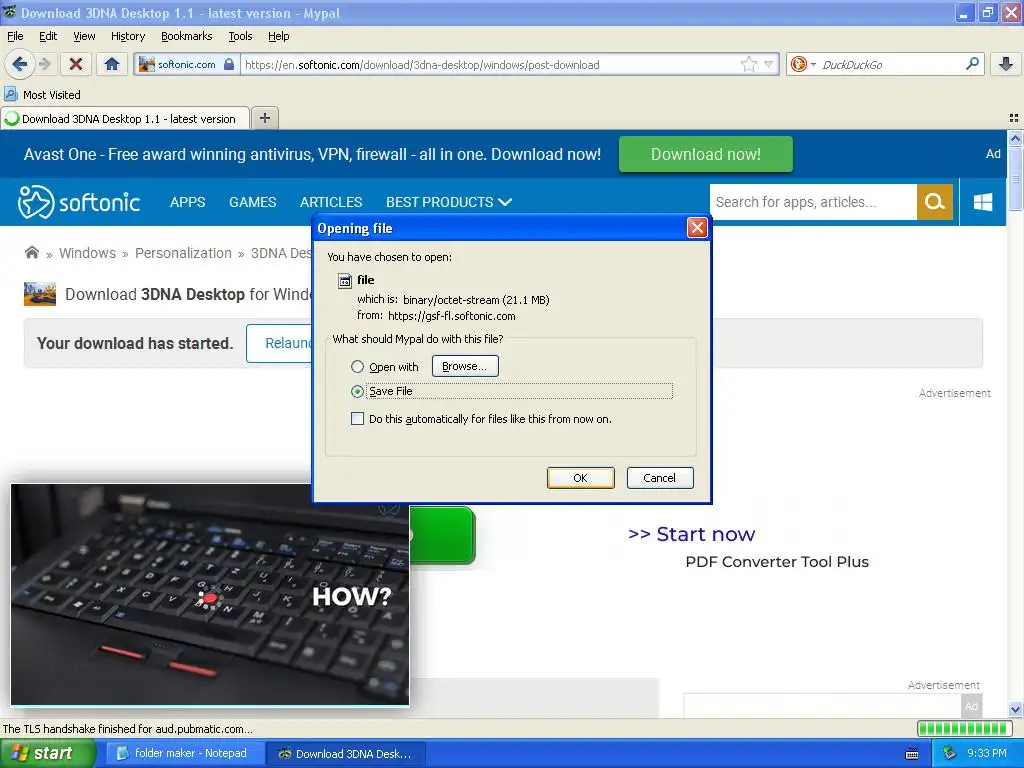Click the Windows platform icon in Softonic header
Image resolution: width=1024 pixels, height=768 pixels.
point(982,202)
